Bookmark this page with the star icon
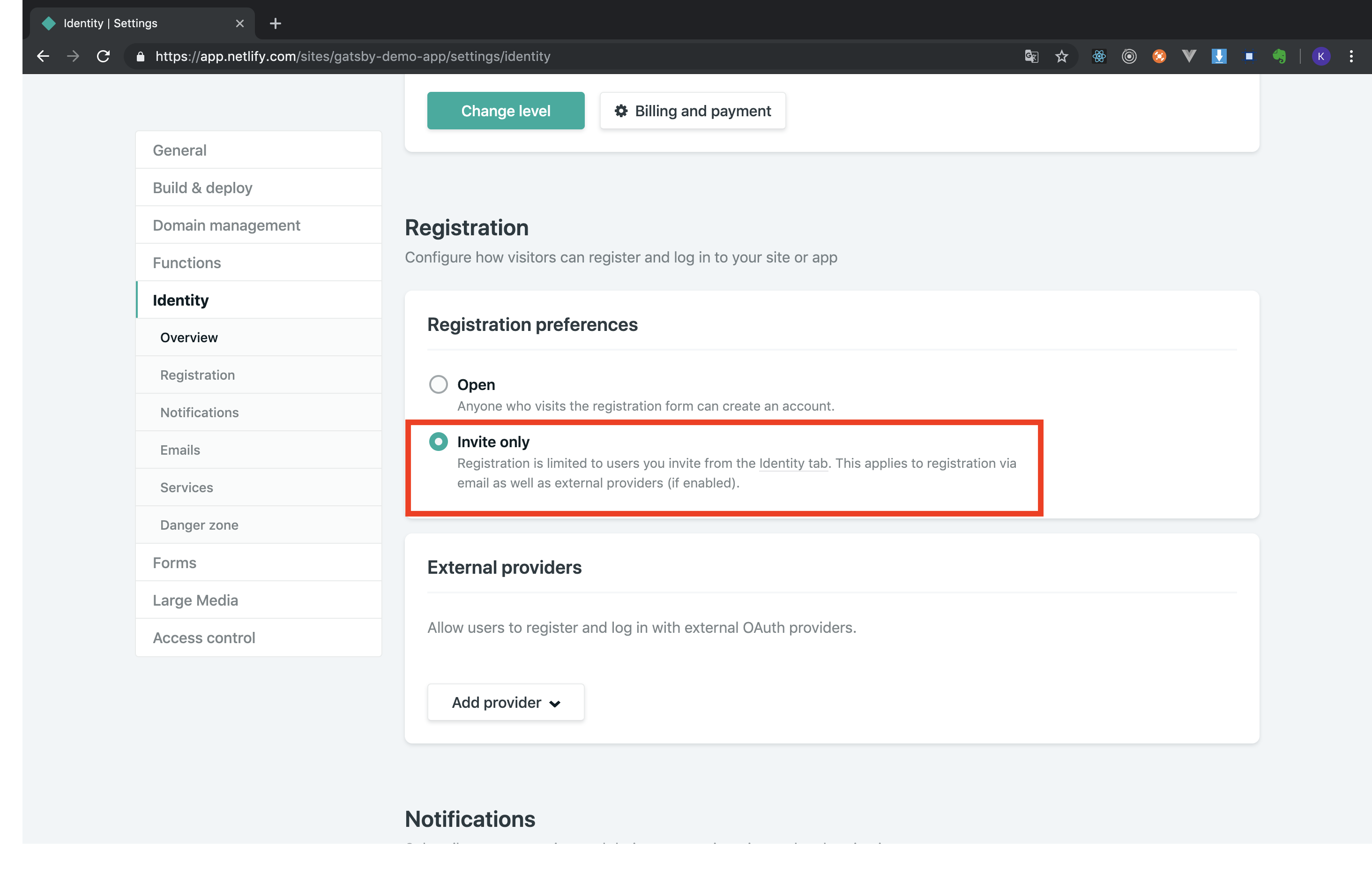This screenshot has width=1372, height=870. 1061,56
